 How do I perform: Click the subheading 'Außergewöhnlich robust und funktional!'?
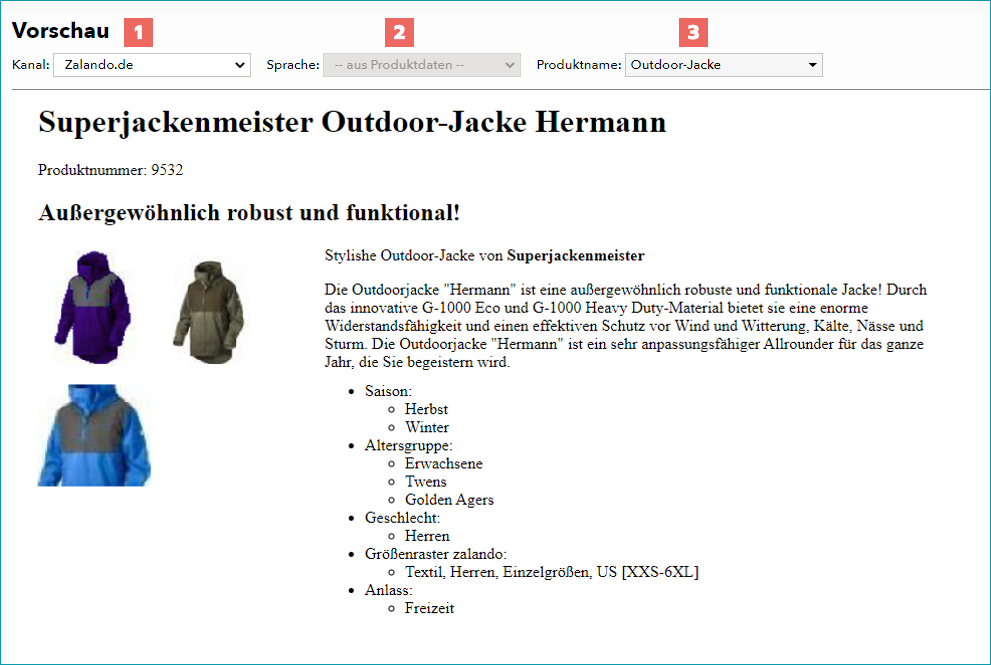[249, 213]
